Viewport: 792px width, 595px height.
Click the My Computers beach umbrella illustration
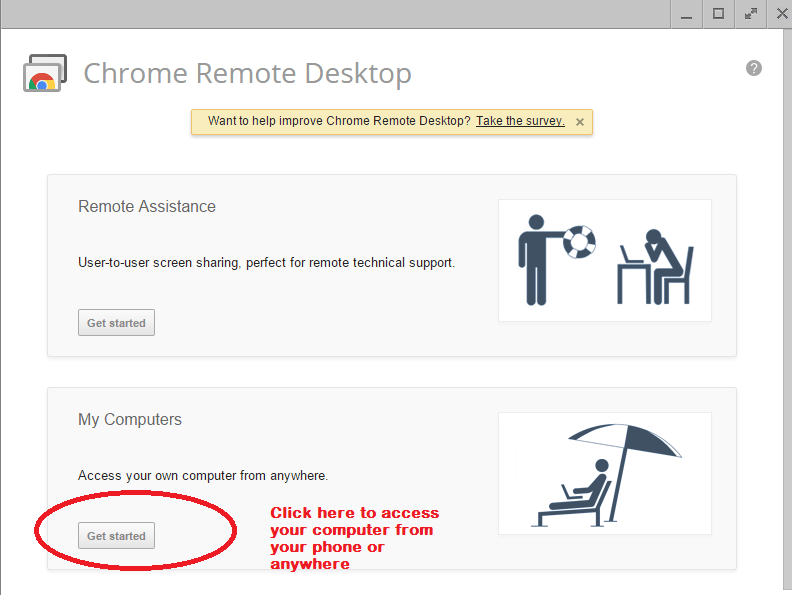[x=605, y=473]
